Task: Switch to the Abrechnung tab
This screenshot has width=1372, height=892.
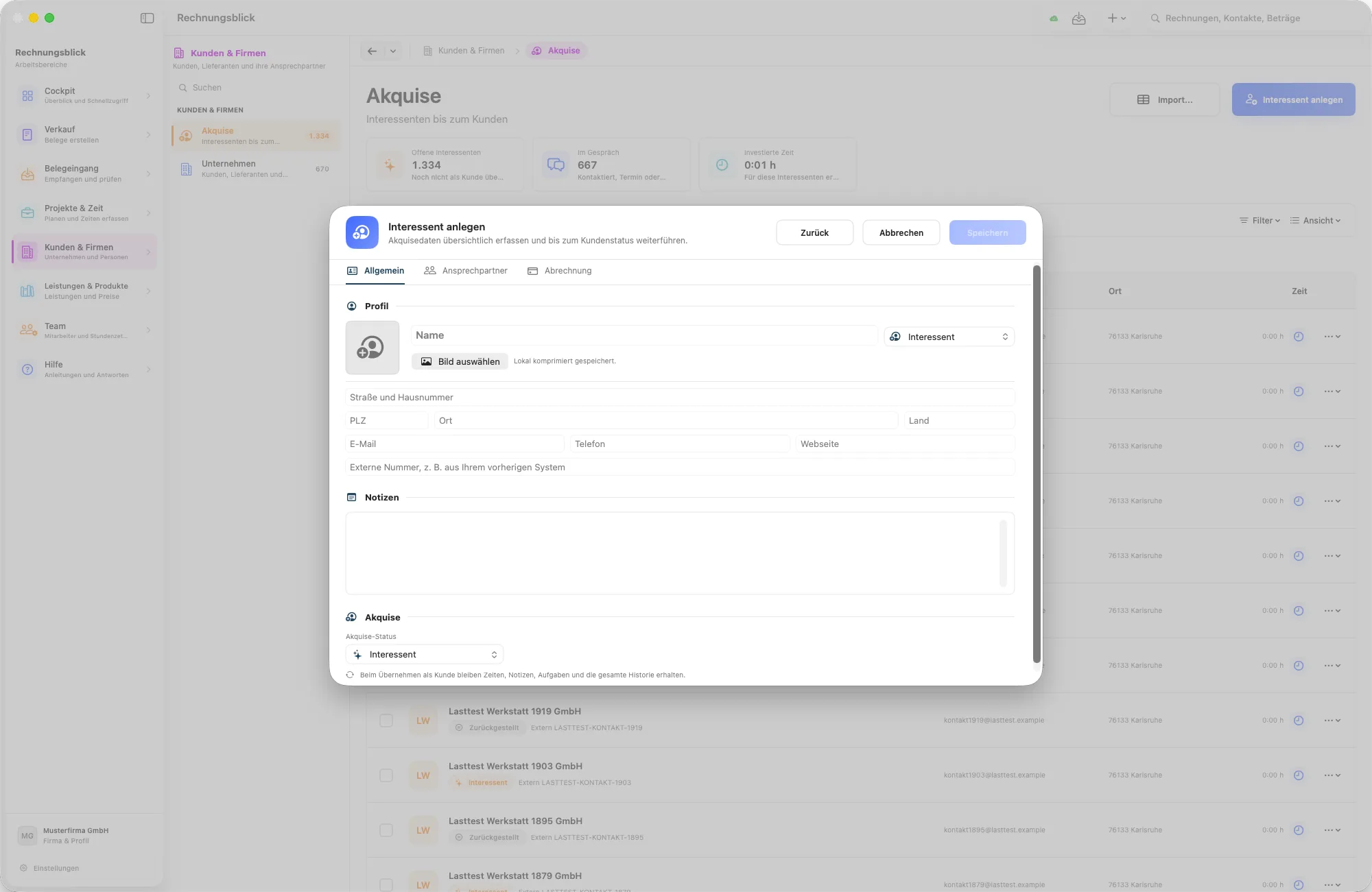Action: point(559,271)
